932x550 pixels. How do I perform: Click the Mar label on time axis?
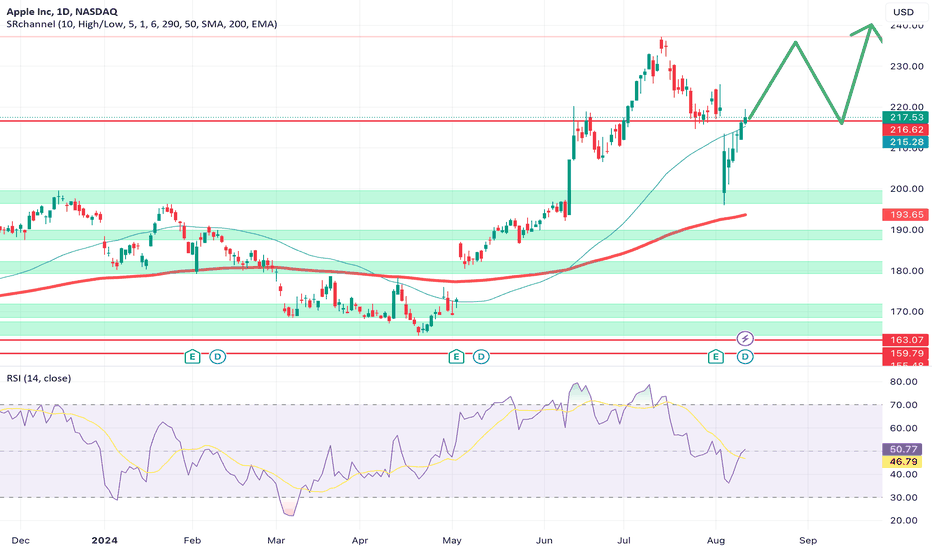click(x=276, y=540)
